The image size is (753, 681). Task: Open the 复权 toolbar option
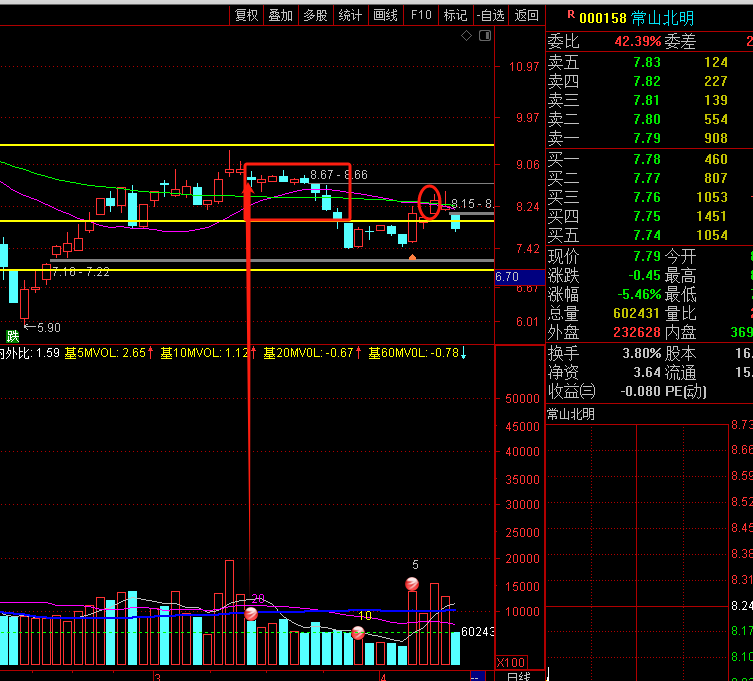tap(246, 15)
